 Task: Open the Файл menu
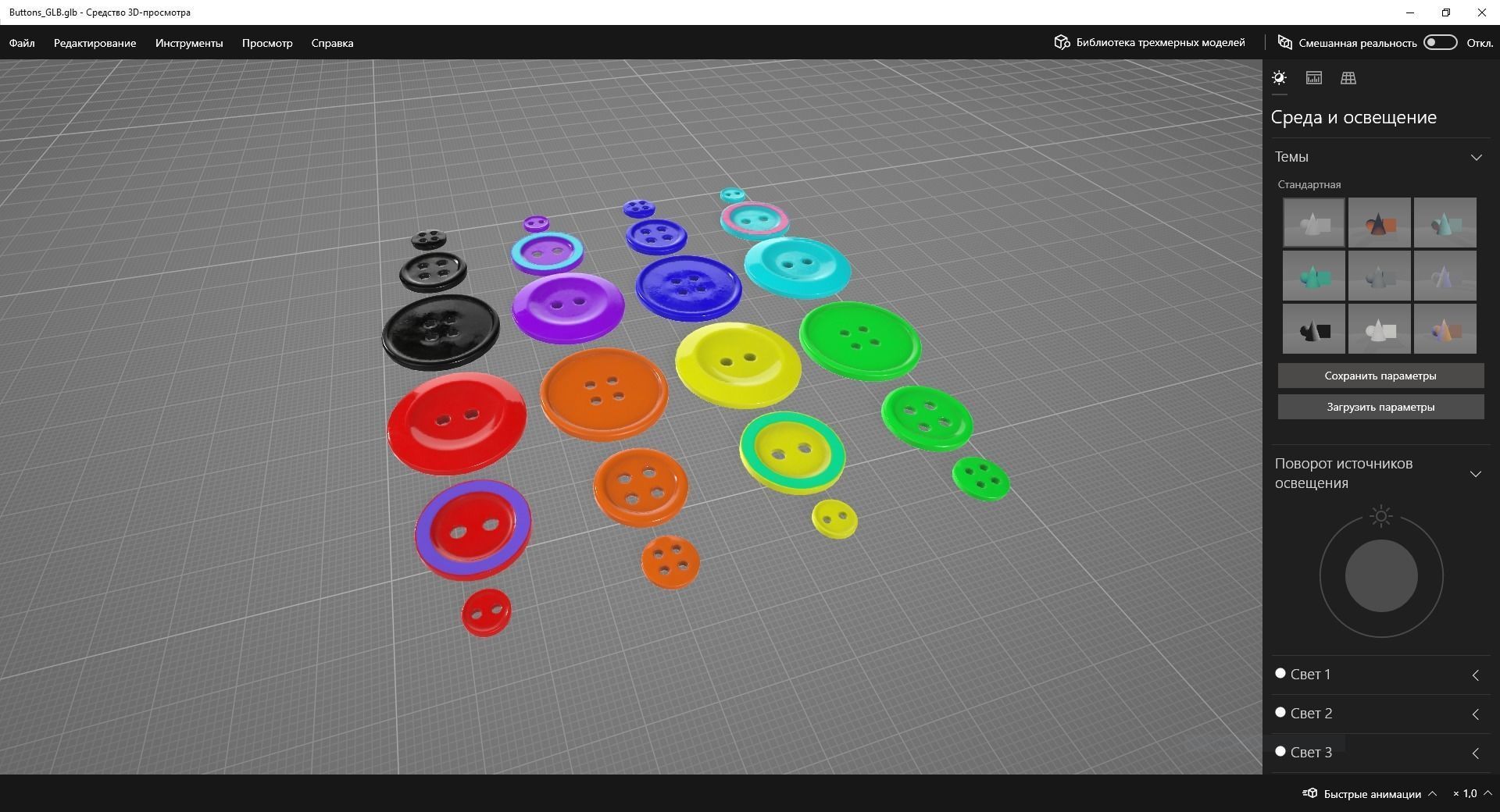tap(22, 43)
